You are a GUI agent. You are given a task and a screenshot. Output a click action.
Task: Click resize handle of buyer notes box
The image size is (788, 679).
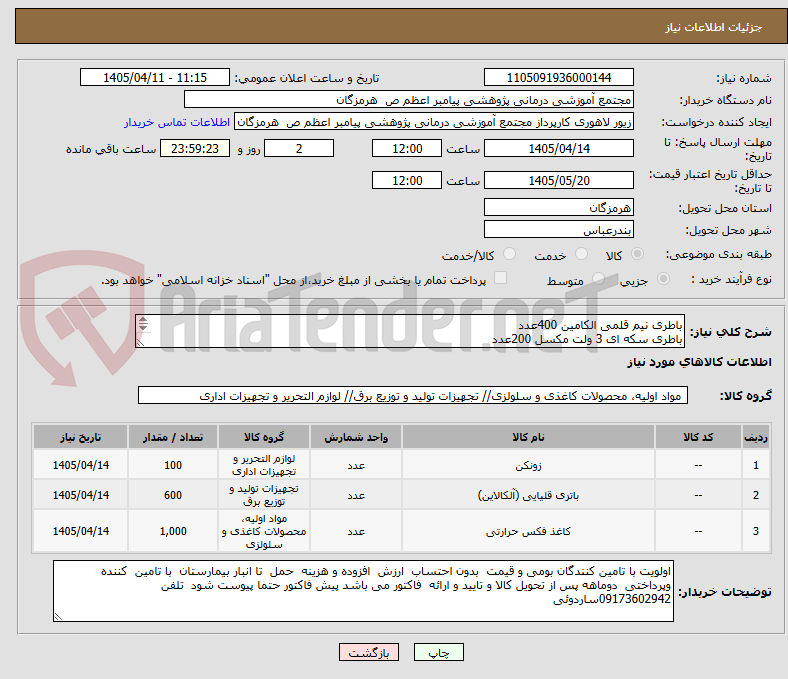point(58,616)
